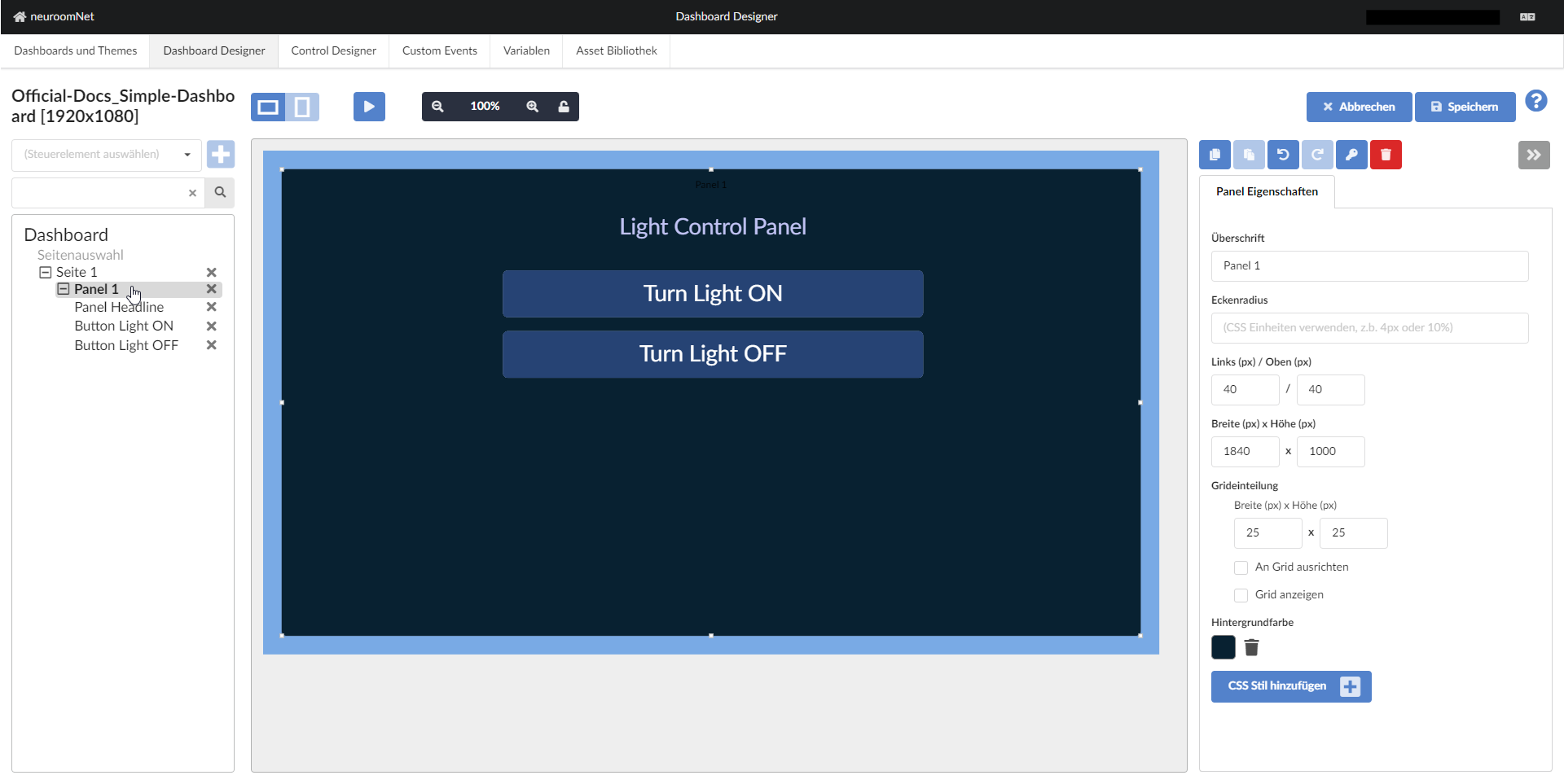Open the Hintergrundfarbe color swatch
Viewport: 1564px width, 784px height.
coord(1223,647)
